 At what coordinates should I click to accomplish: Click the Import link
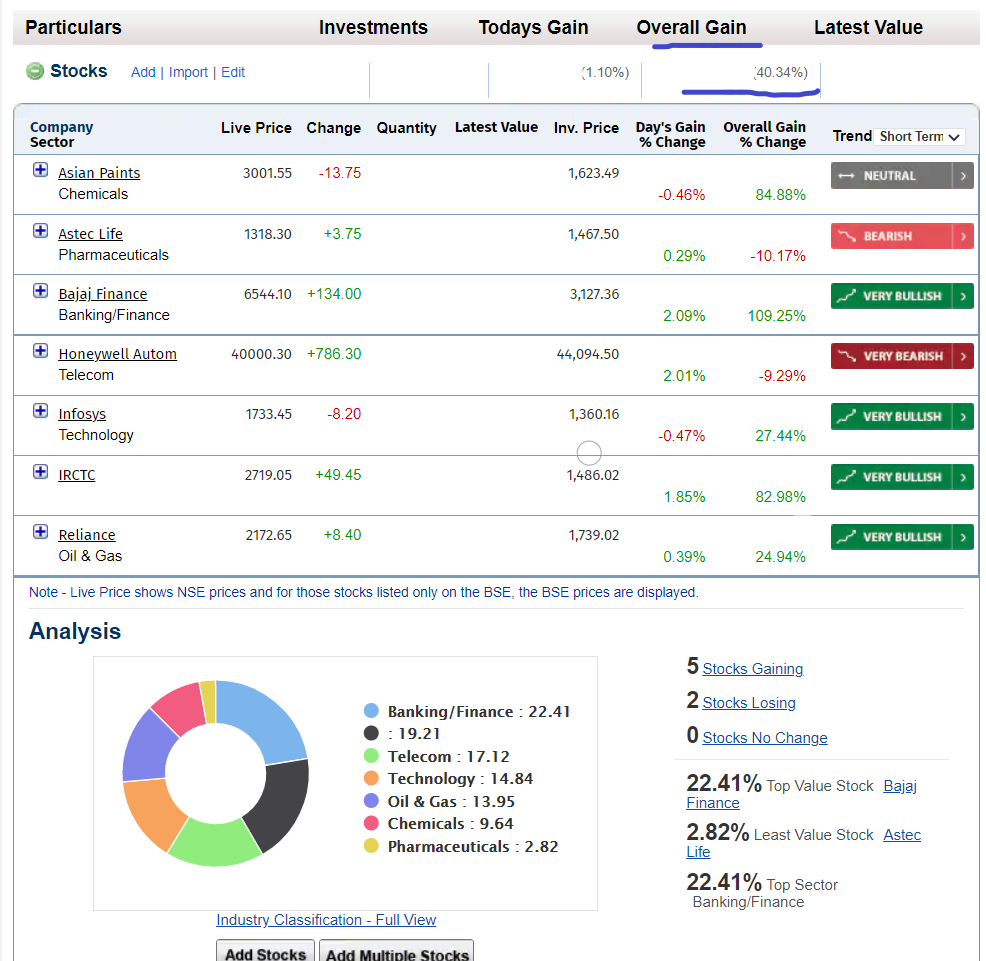(188, 72)
